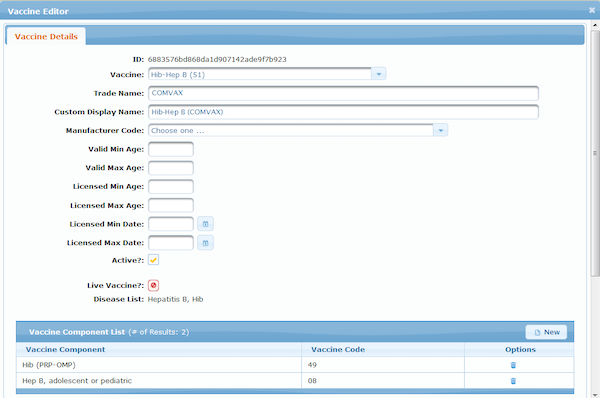
Task: Add a New vaccine component
Action: pyautogui.click(x=546, y=332)
